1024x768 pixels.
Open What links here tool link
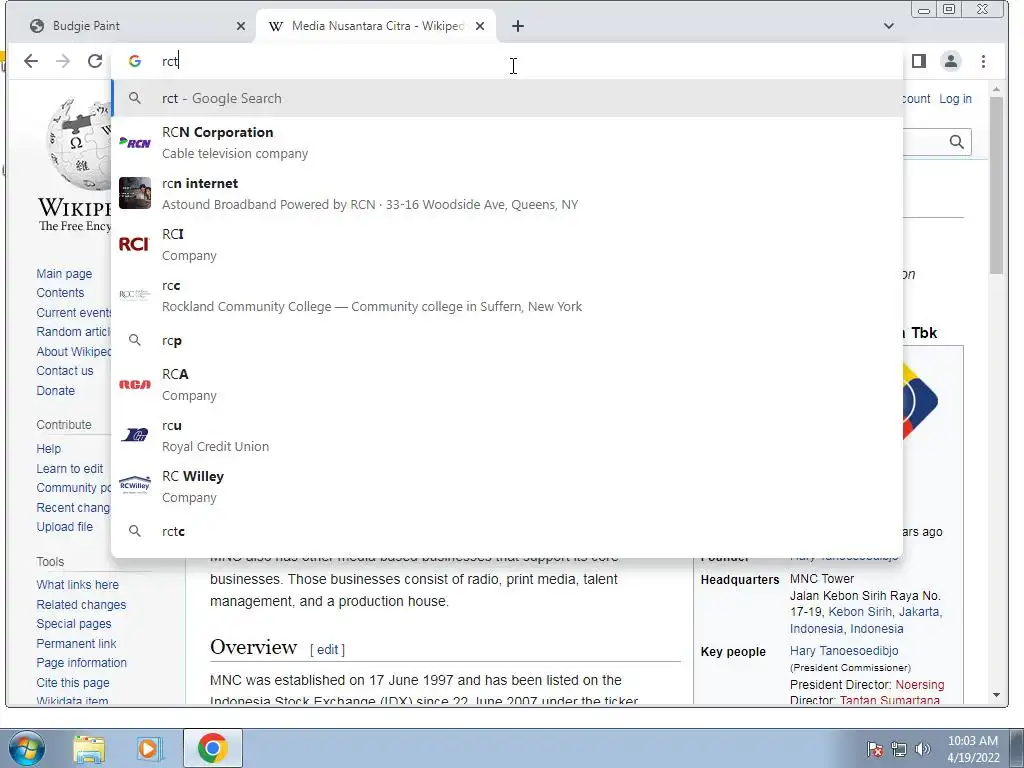(x=78, y=584)
